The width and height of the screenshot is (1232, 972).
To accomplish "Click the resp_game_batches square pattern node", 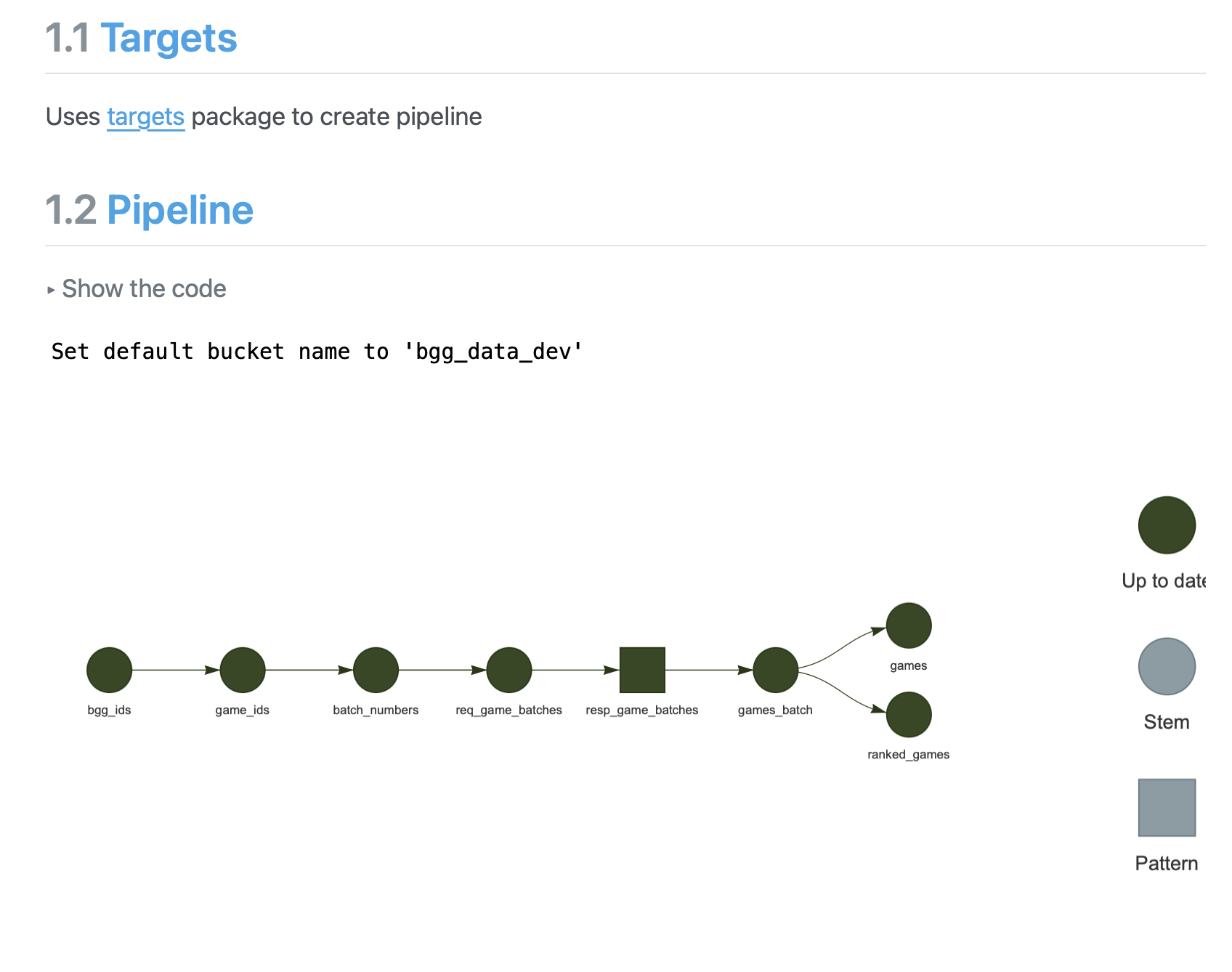I will pyautogui.click(x=642, y=670).
